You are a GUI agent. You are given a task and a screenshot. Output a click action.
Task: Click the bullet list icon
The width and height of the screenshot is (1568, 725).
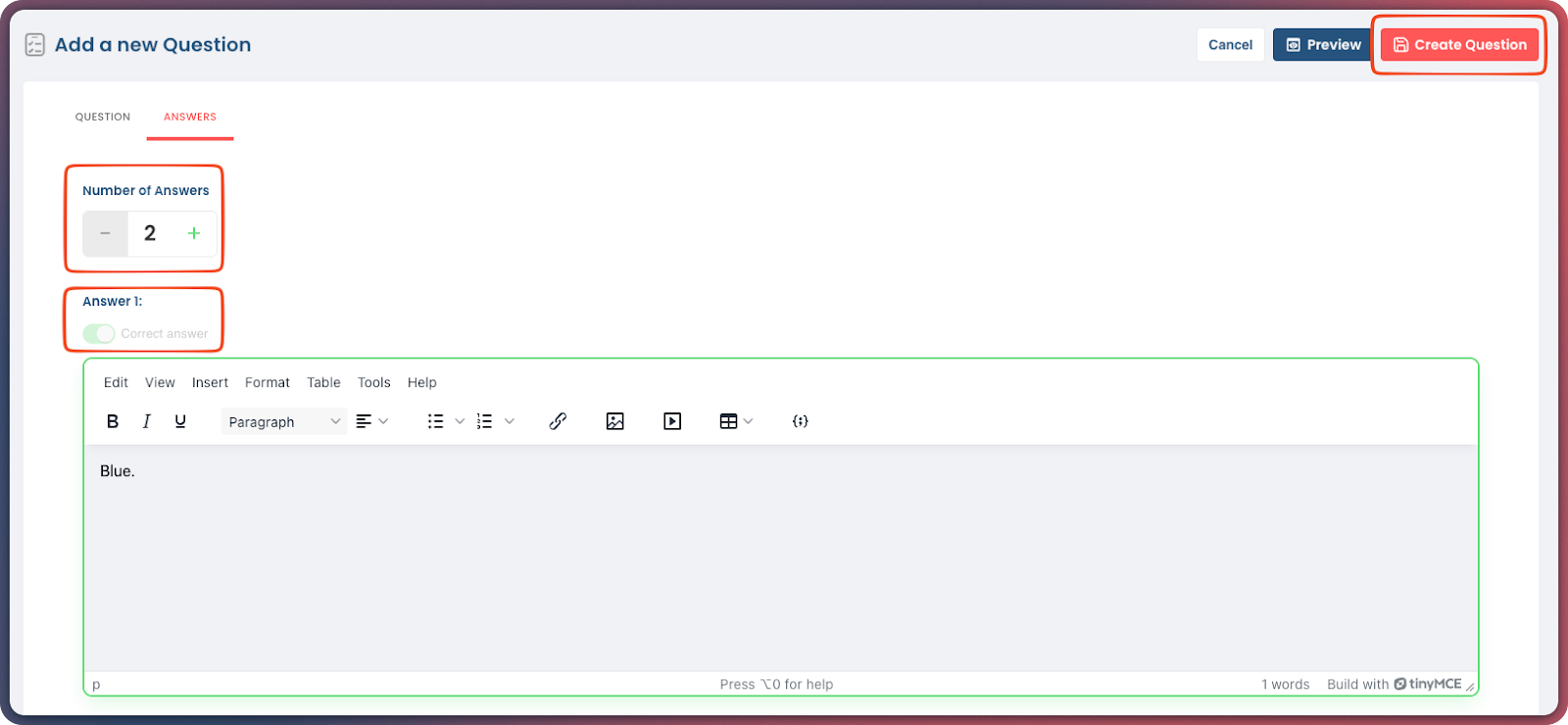click(436, 421)
